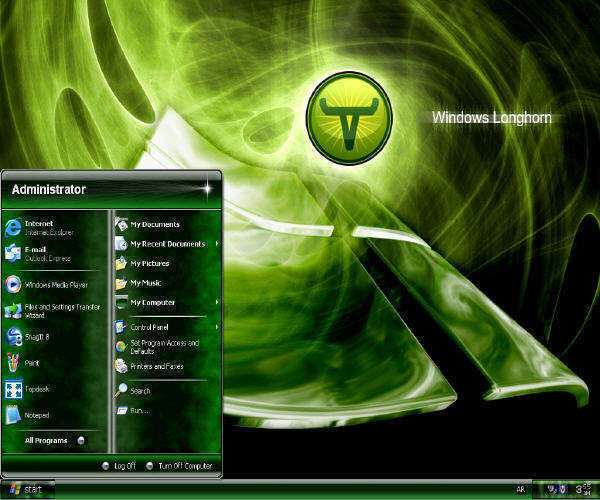Select Search menu entry

coord(166,391)
